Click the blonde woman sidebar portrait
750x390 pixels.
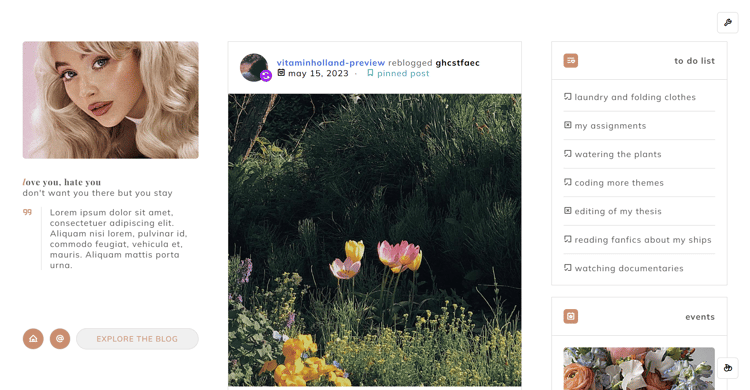(x=110, y=100)
